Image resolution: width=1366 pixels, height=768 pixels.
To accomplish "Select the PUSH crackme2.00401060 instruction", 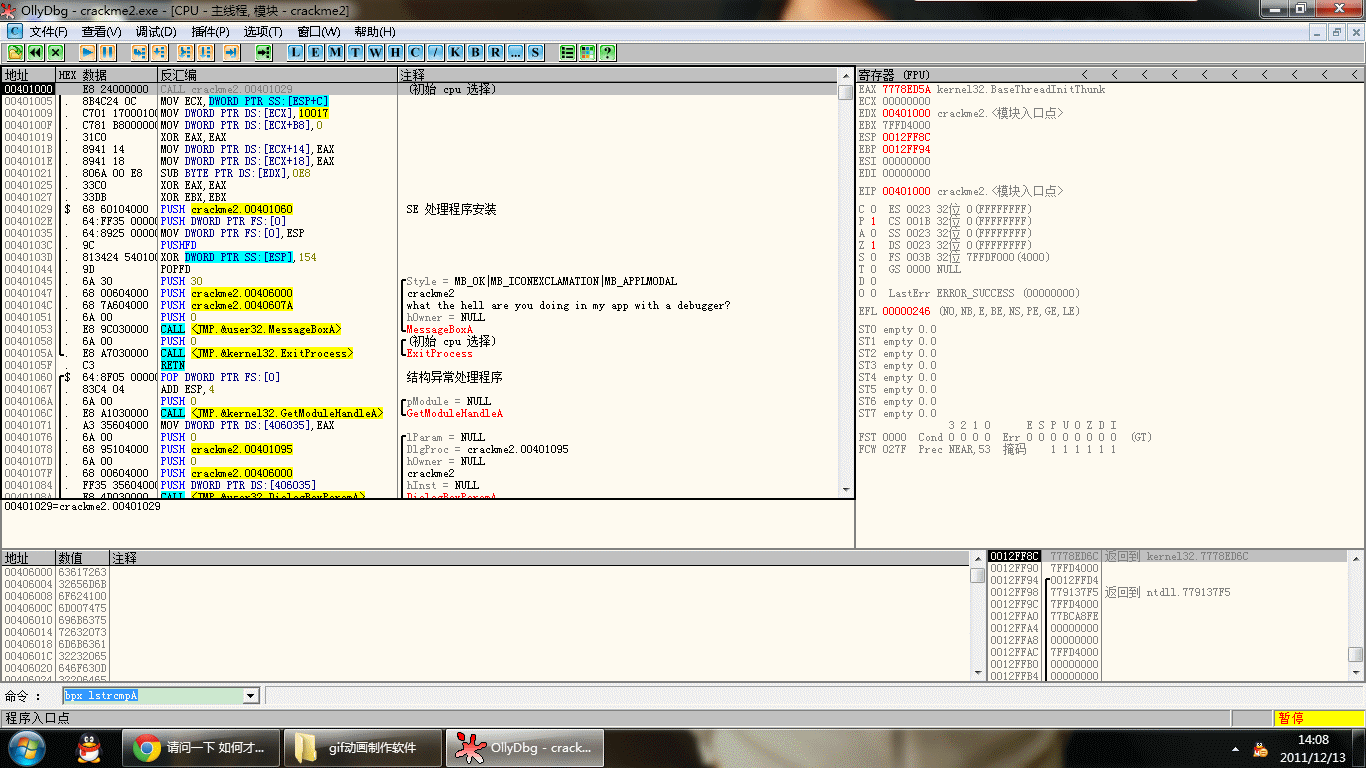I will point(226,209).
